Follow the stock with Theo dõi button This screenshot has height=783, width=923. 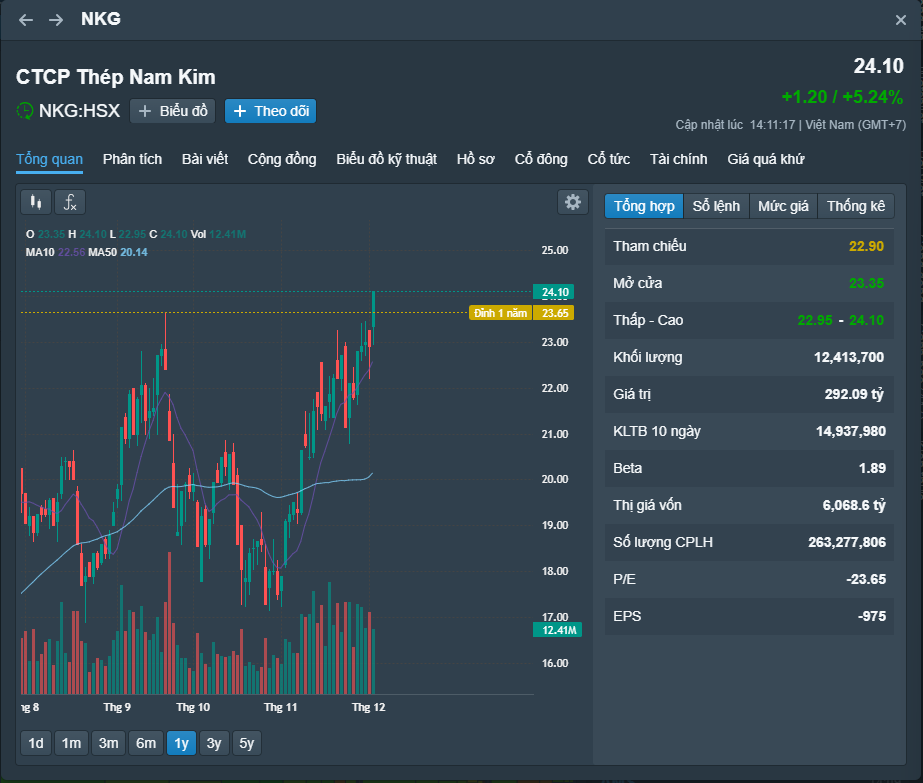(271, 111)
